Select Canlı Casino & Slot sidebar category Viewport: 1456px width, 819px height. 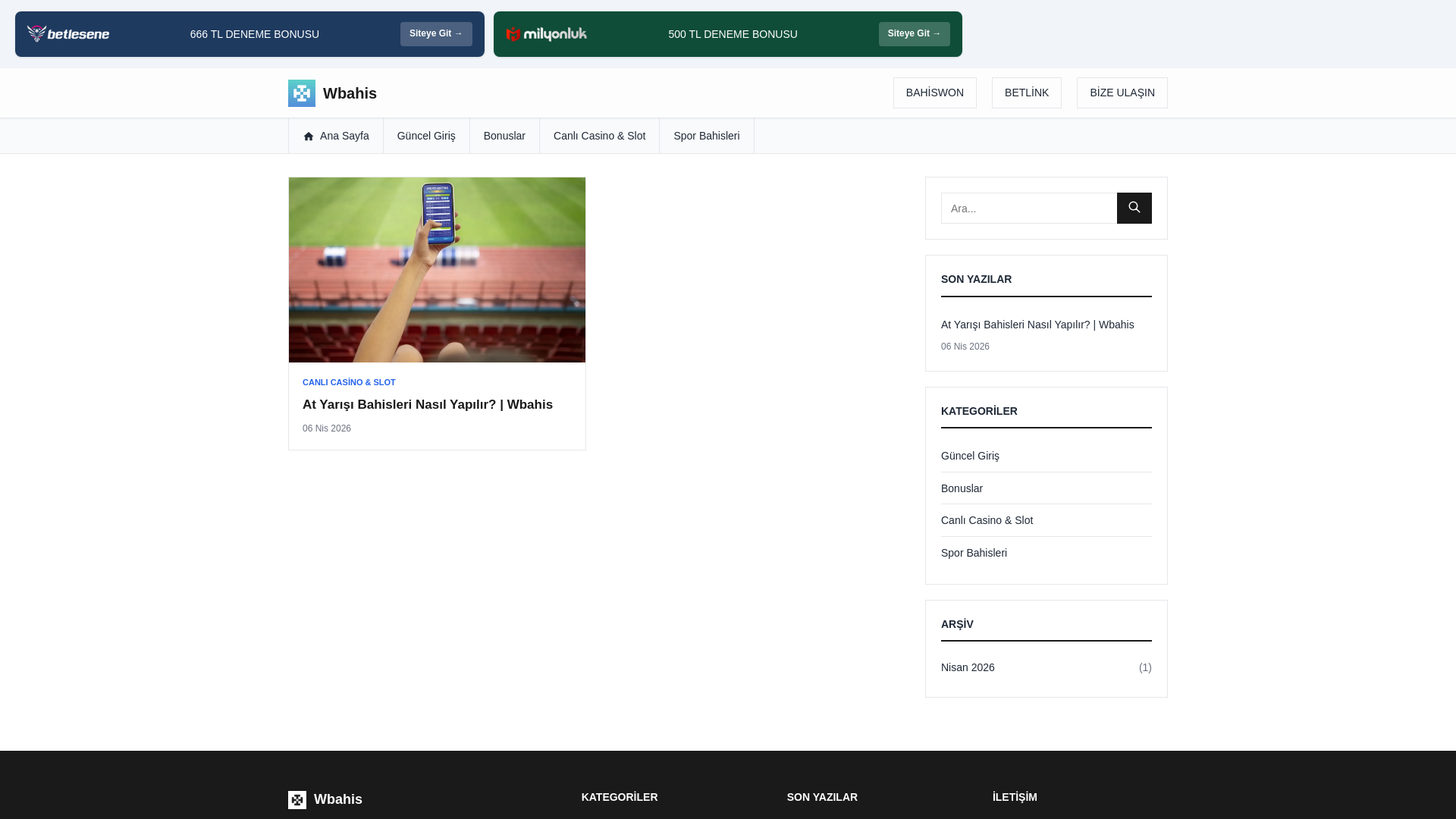click(x=987, y=520)
